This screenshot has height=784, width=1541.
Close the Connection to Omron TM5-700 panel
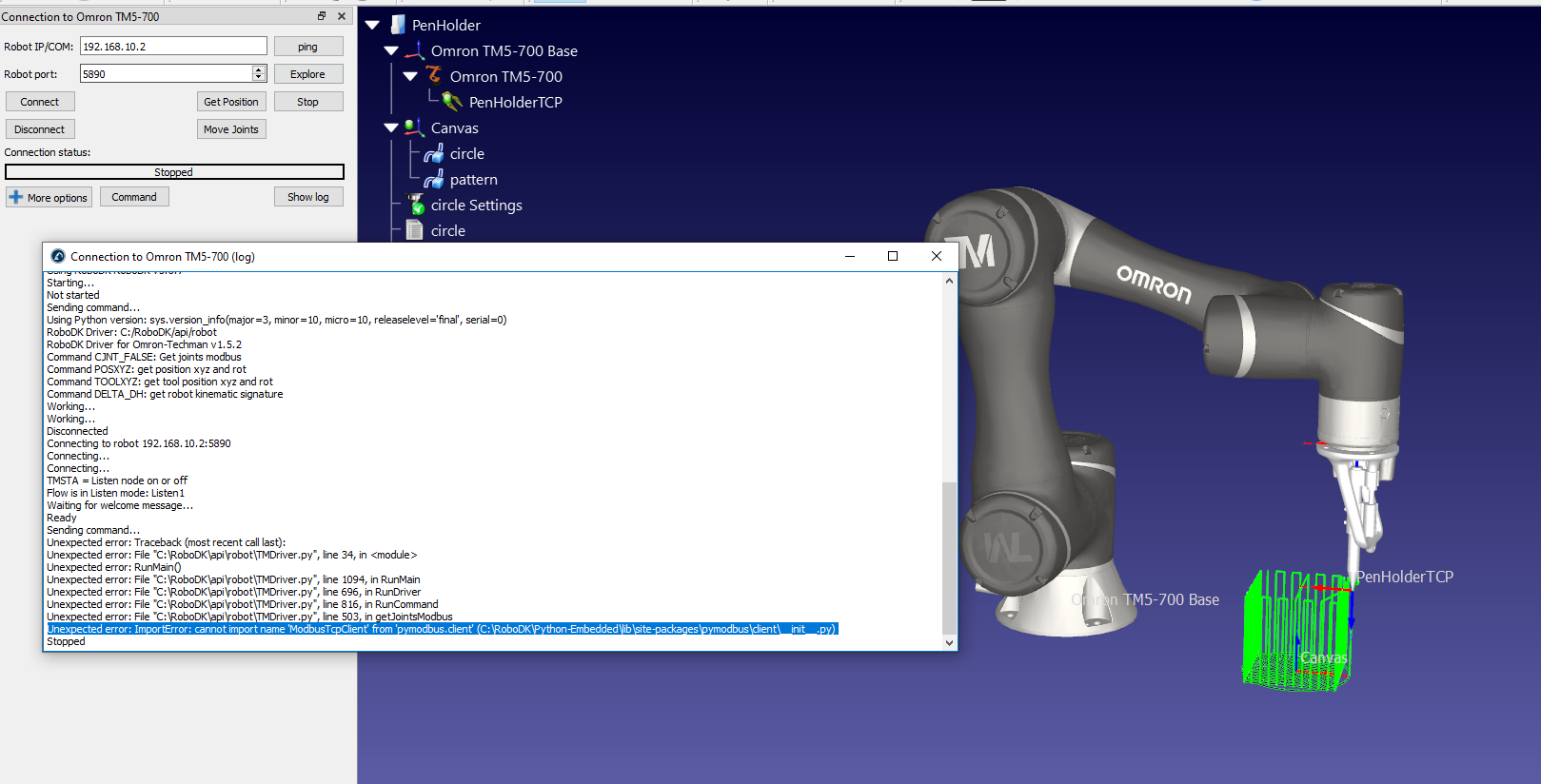pyautogui.click(x=342, y=16)
